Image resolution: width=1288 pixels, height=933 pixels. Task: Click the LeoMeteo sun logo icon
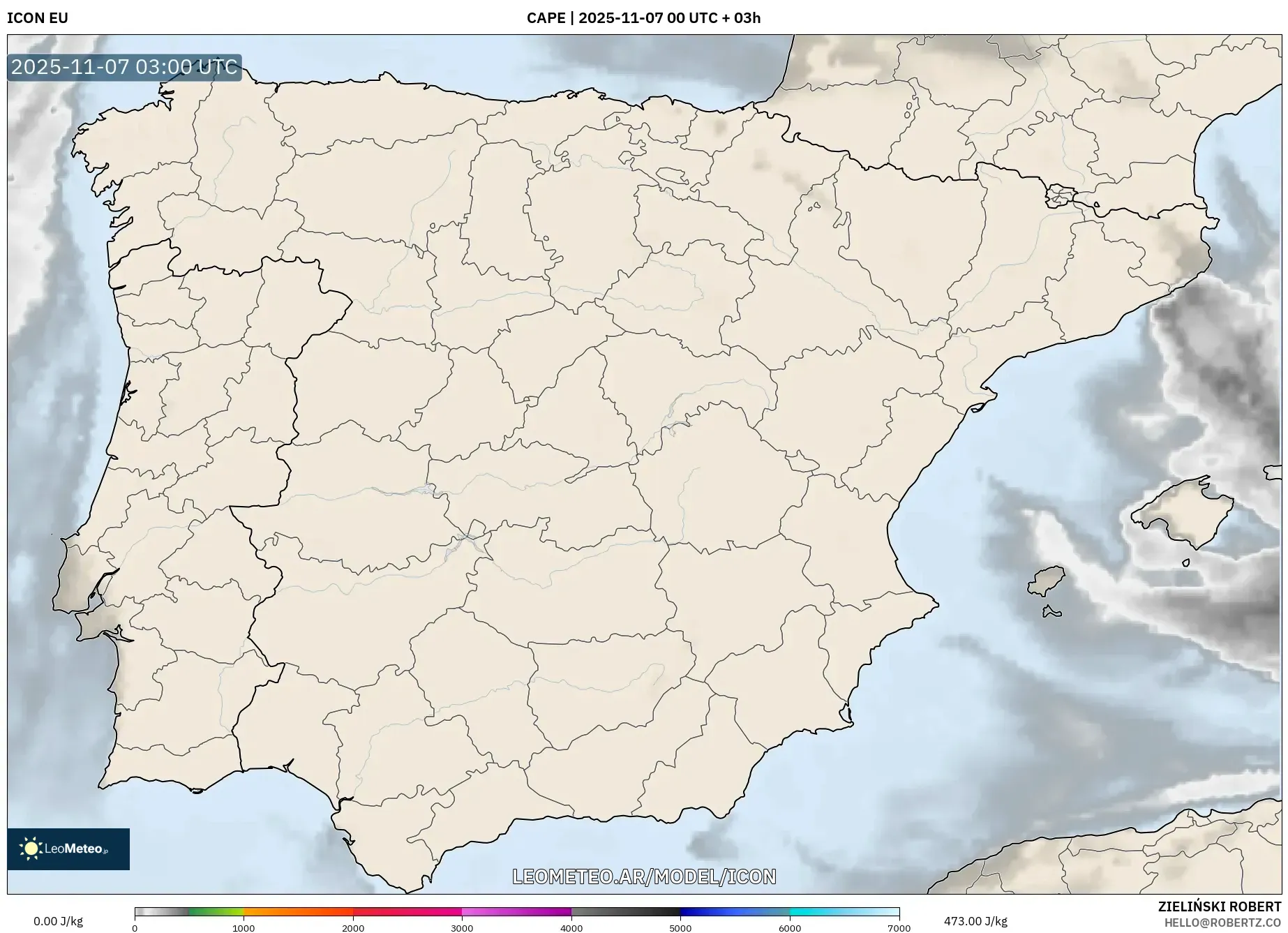[x=30, y=849]
